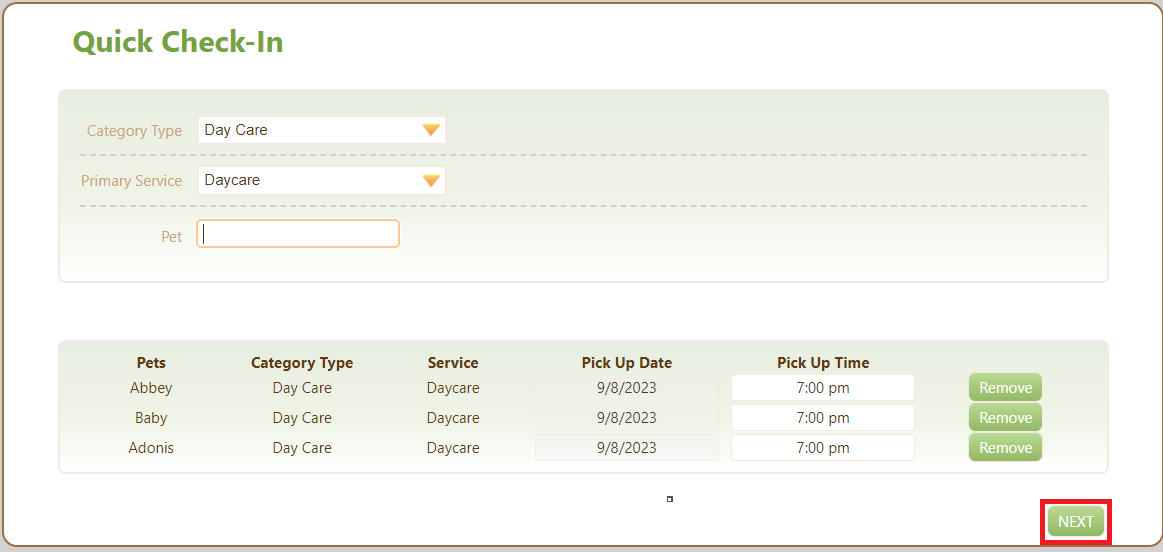This screenshot has width=1163, height=552.
Task: Edit Abbey's pick up time field
Action: [823, 388]
